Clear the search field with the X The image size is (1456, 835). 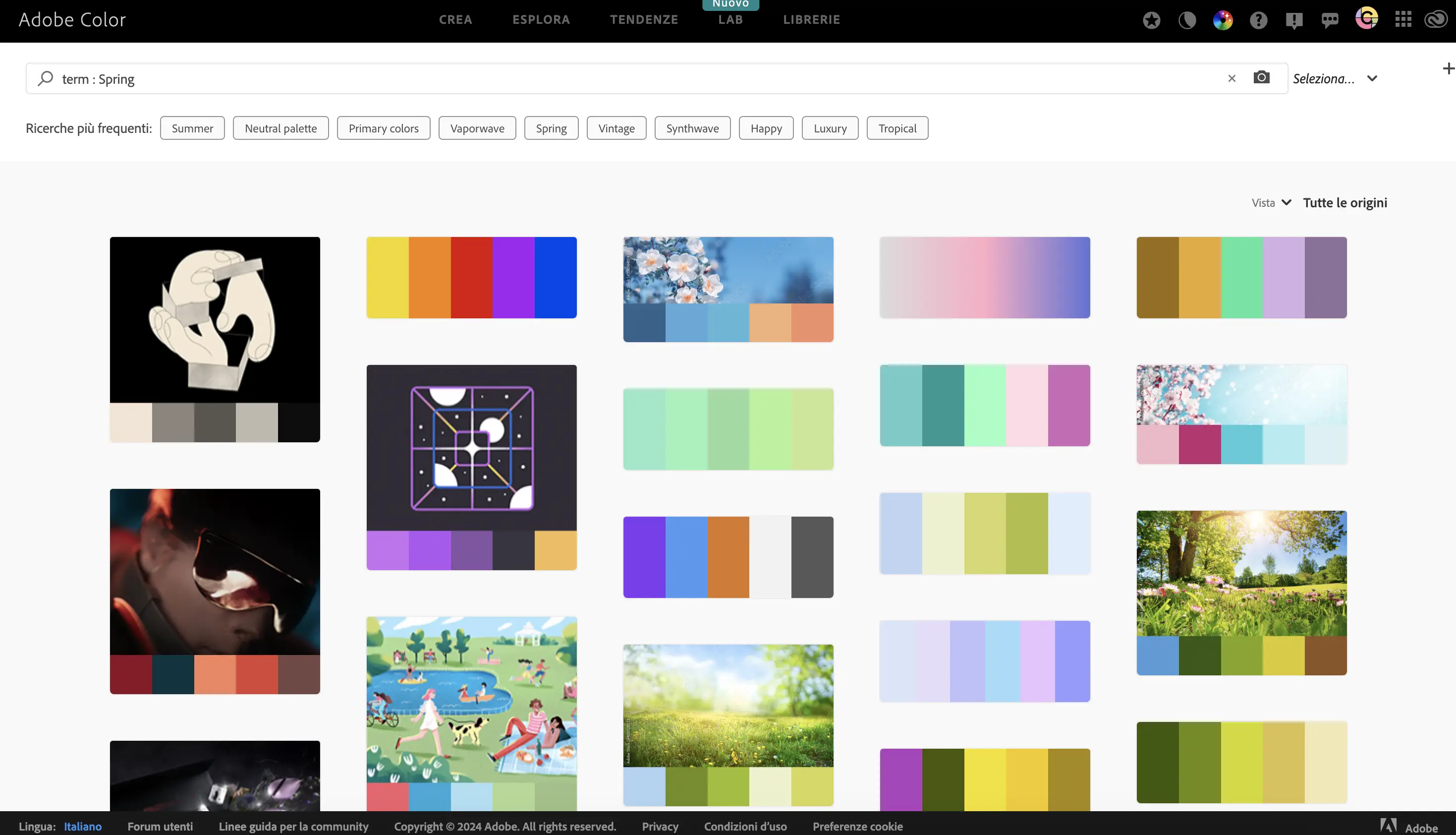click(x=1232, y=78)
